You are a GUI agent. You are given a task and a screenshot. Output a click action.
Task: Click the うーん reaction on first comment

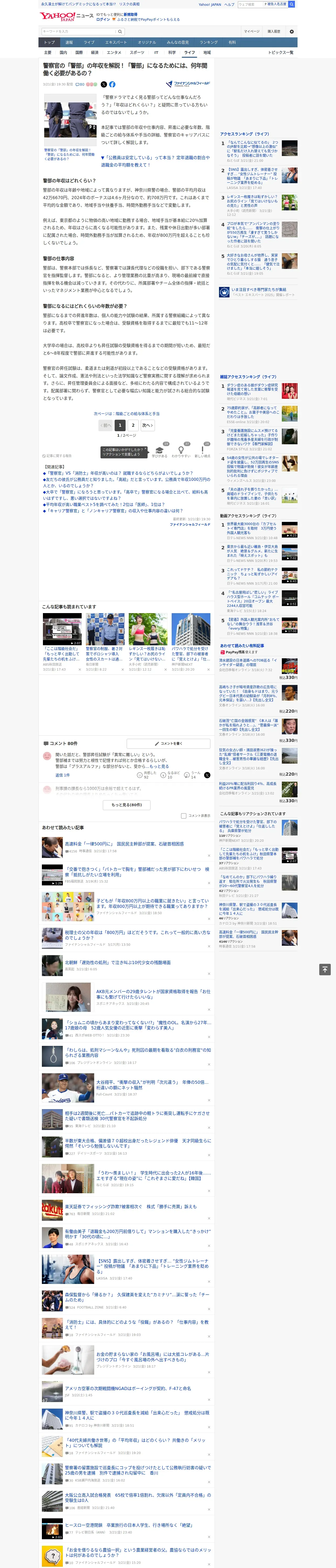tap(187, 775)
